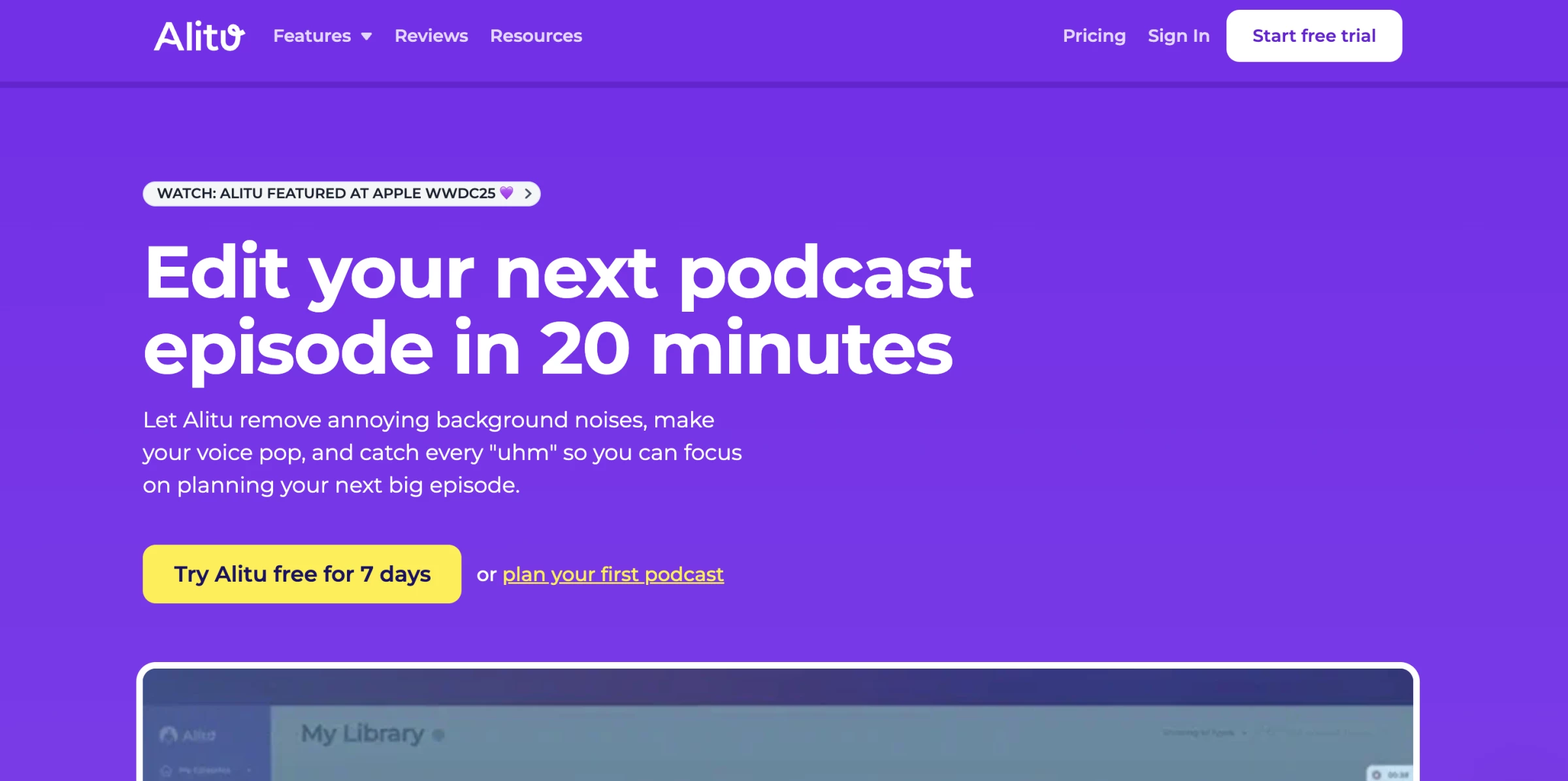
Task: Open the Resources menu item
Action: click(536, 36)
